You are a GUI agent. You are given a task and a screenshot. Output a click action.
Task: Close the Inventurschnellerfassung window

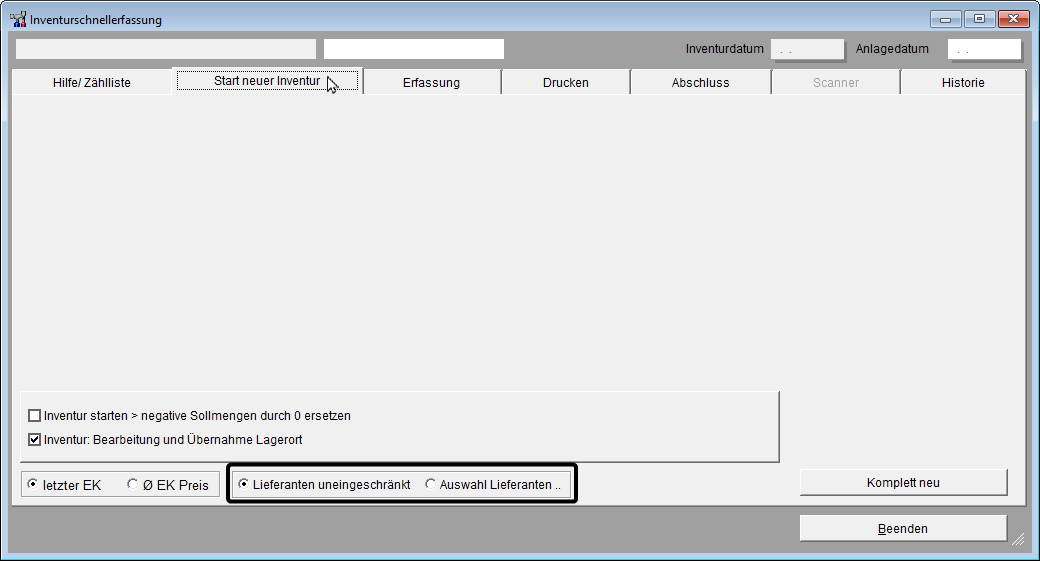(x=1013, y=19)
